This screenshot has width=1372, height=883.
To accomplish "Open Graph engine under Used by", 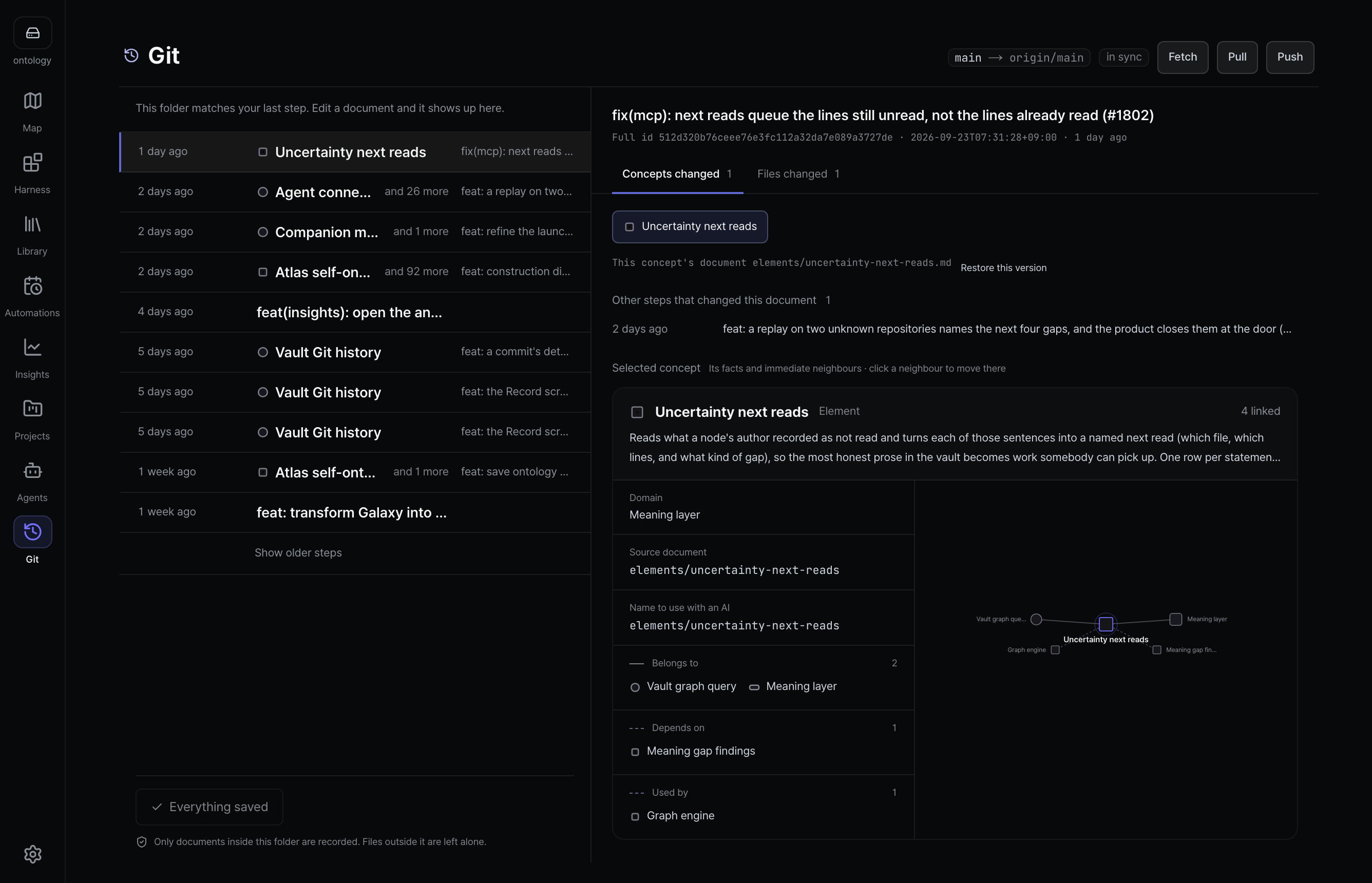I will point(673,816).
